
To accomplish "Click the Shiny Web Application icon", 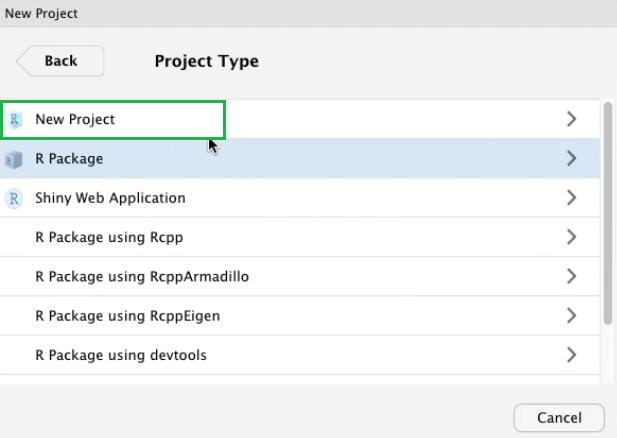I will [x=15, y=198].
